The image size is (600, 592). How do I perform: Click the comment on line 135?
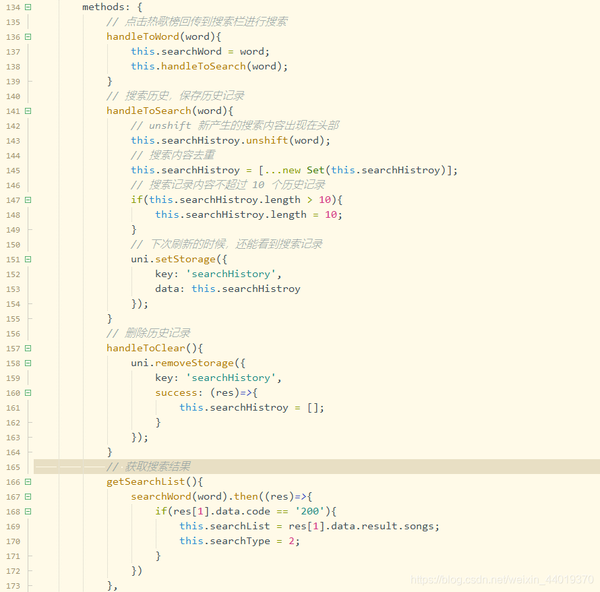pyautogui.click(x=197, y=22)
